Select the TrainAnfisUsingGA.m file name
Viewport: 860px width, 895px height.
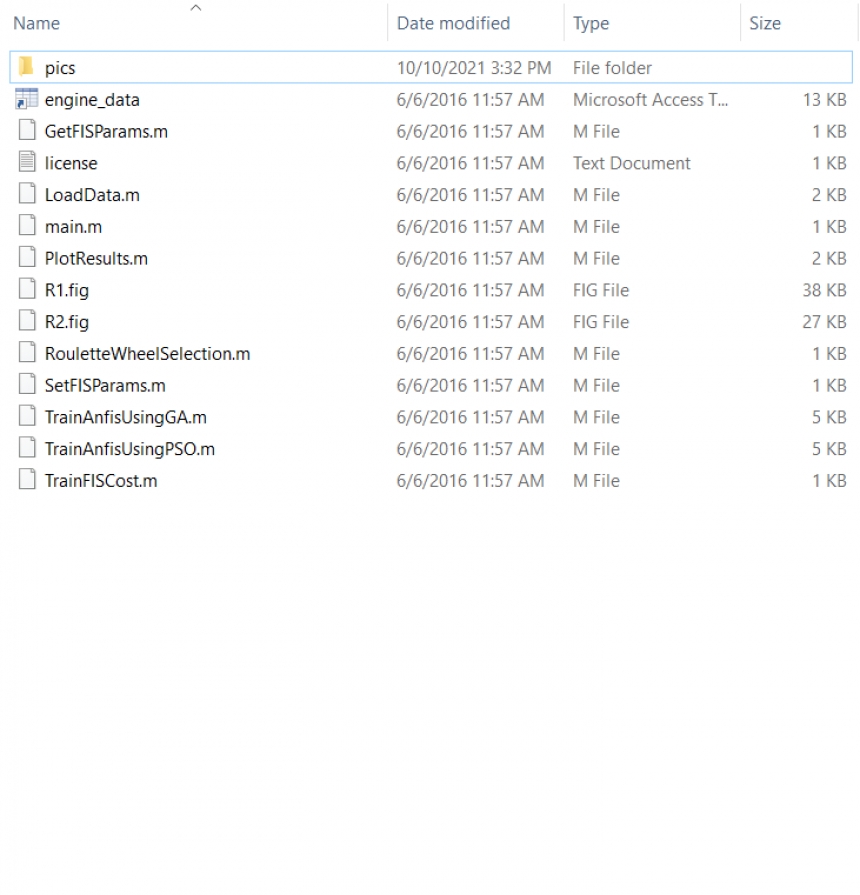(x=126, y=418)
